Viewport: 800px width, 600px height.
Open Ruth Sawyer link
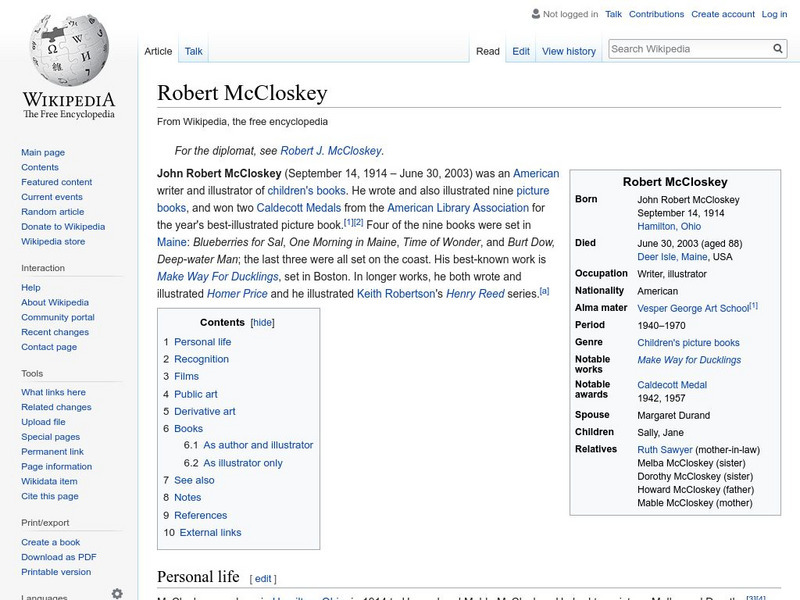(x=665, y=450)
